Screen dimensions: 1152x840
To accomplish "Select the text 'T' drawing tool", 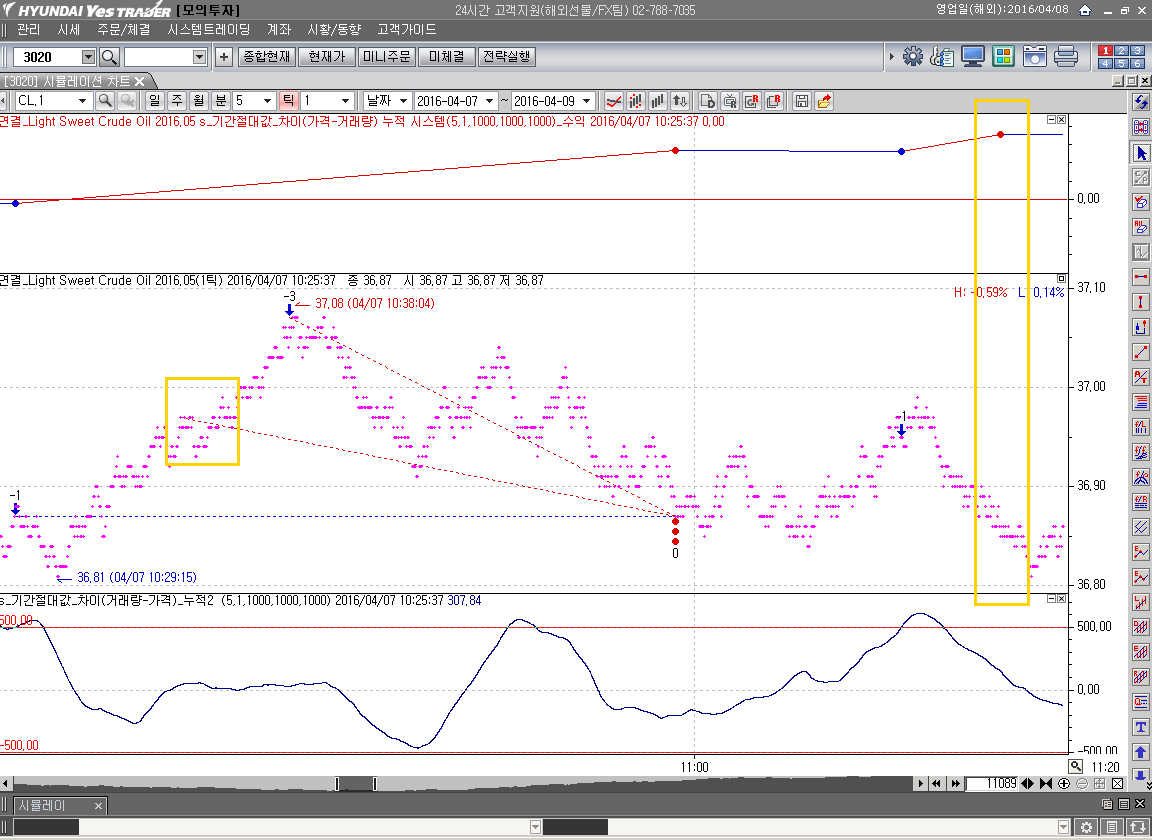I will click(x=1141, y=727).
